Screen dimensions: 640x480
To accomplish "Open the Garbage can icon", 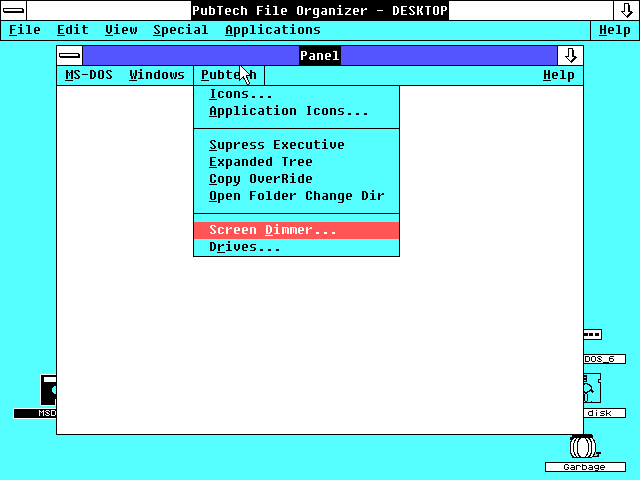I will tap(584, 447).
